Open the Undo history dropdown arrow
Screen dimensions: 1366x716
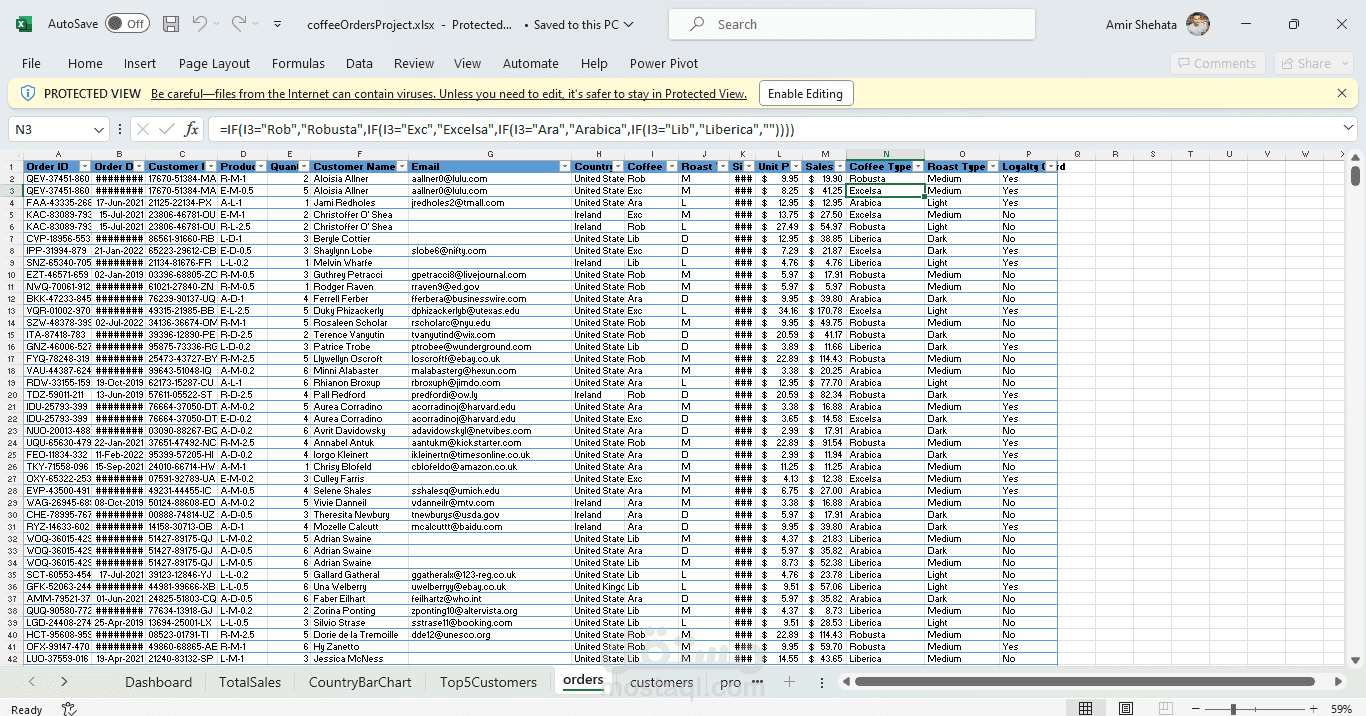[x=217, y=24]
